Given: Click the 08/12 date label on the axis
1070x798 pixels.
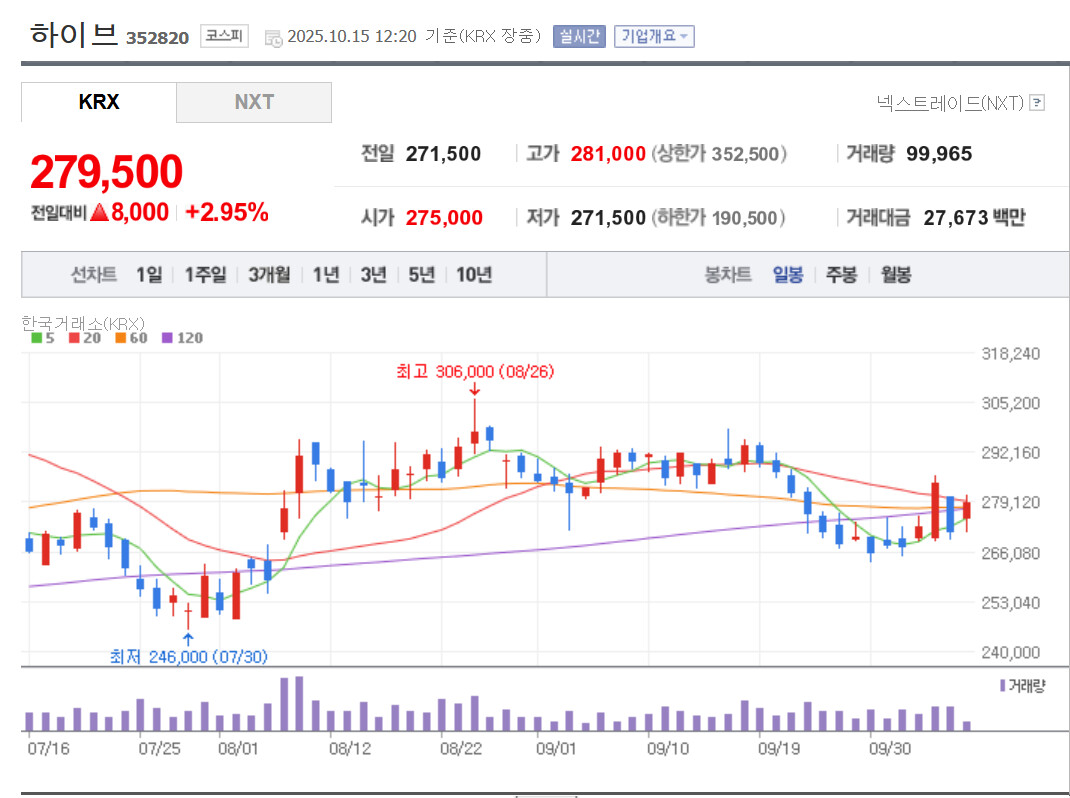Looking at the screenshot, I should tap(350, 749).
